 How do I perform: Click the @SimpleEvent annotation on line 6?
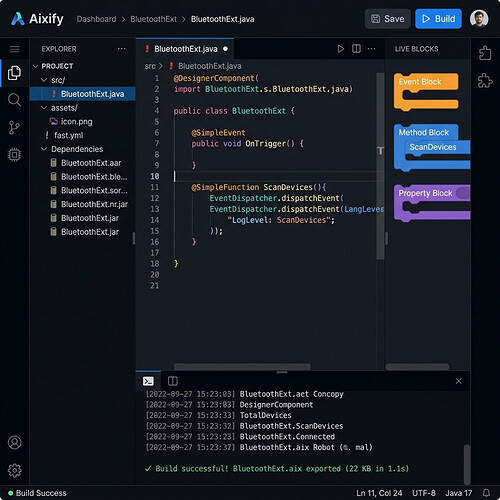click(x=218, y=133)
